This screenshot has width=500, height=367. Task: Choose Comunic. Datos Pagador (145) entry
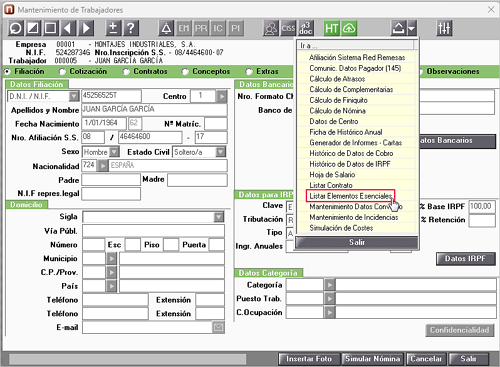(357, 68)
